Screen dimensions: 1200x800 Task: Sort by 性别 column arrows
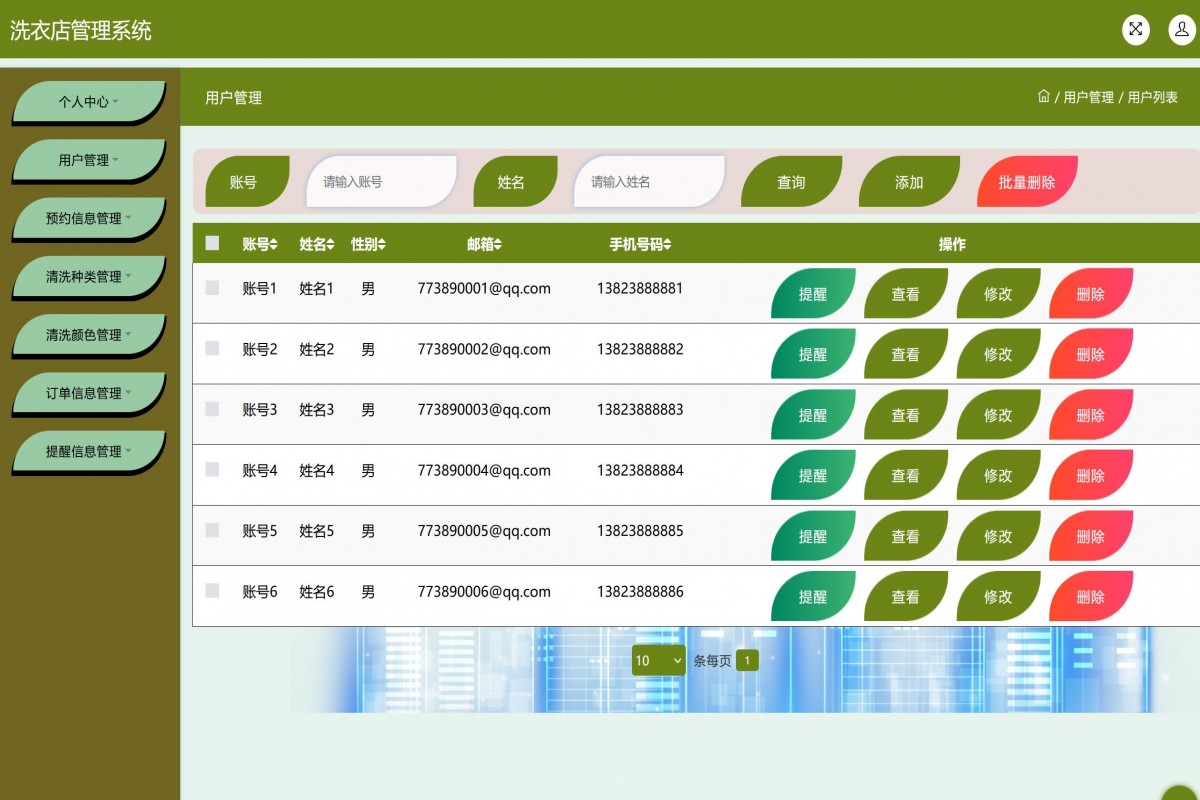[x=381, y=245]
